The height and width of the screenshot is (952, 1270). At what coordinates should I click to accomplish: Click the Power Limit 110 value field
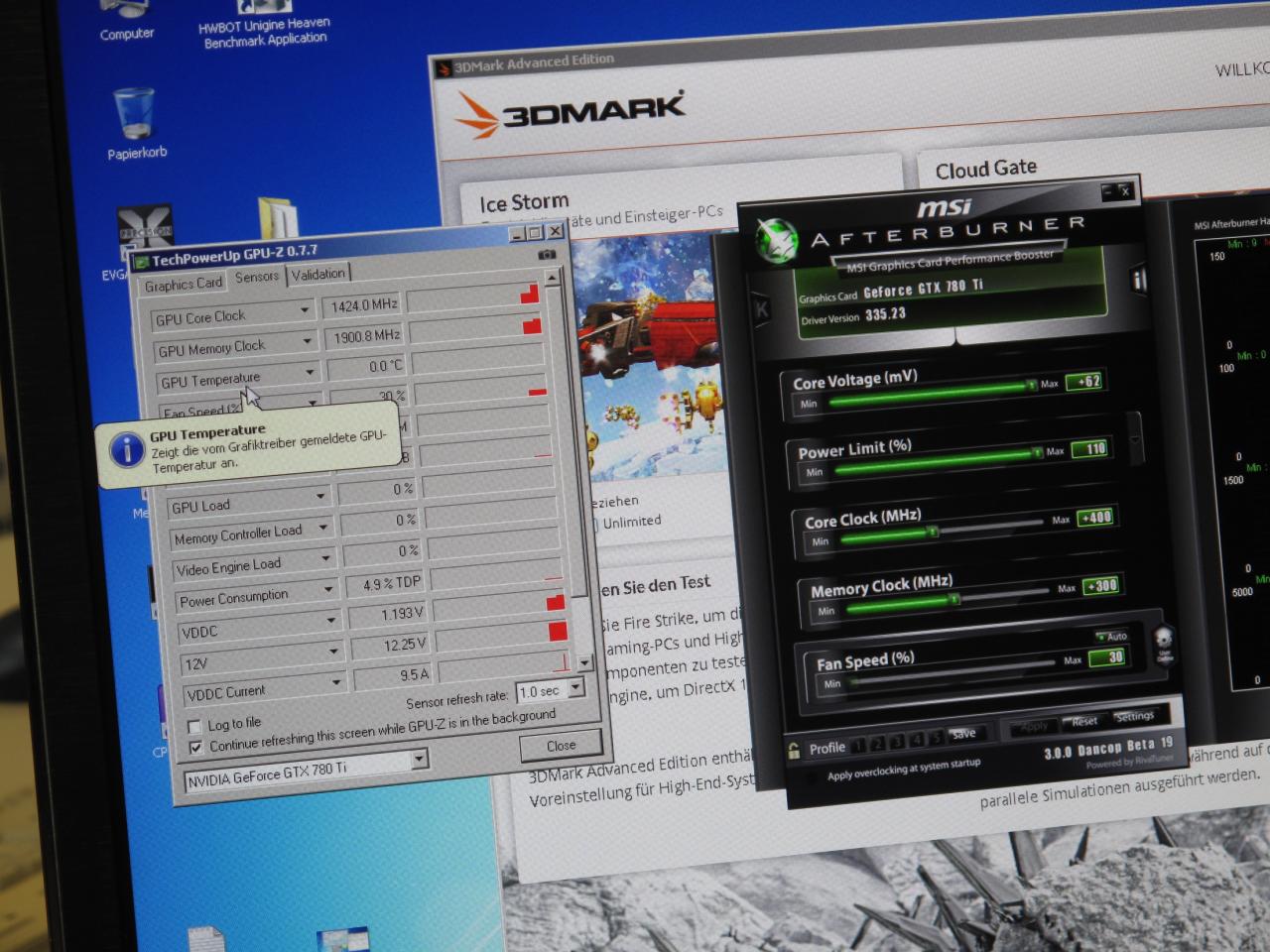tap(1089, 449)
